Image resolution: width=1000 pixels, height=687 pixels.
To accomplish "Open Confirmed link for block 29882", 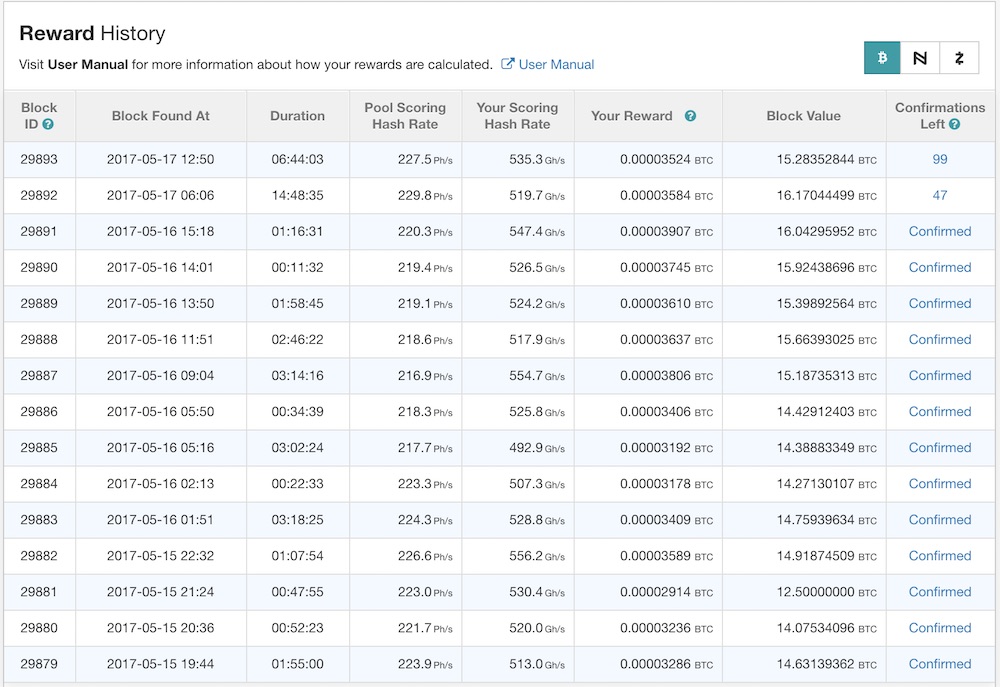I will [x=940, y=556].
